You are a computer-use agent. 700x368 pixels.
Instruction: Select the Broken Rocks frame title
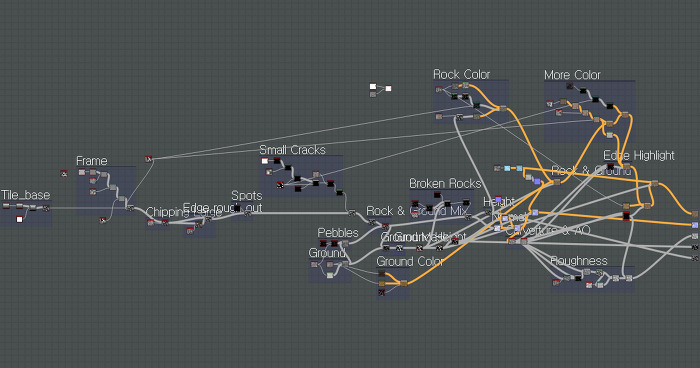click(445, 183)
